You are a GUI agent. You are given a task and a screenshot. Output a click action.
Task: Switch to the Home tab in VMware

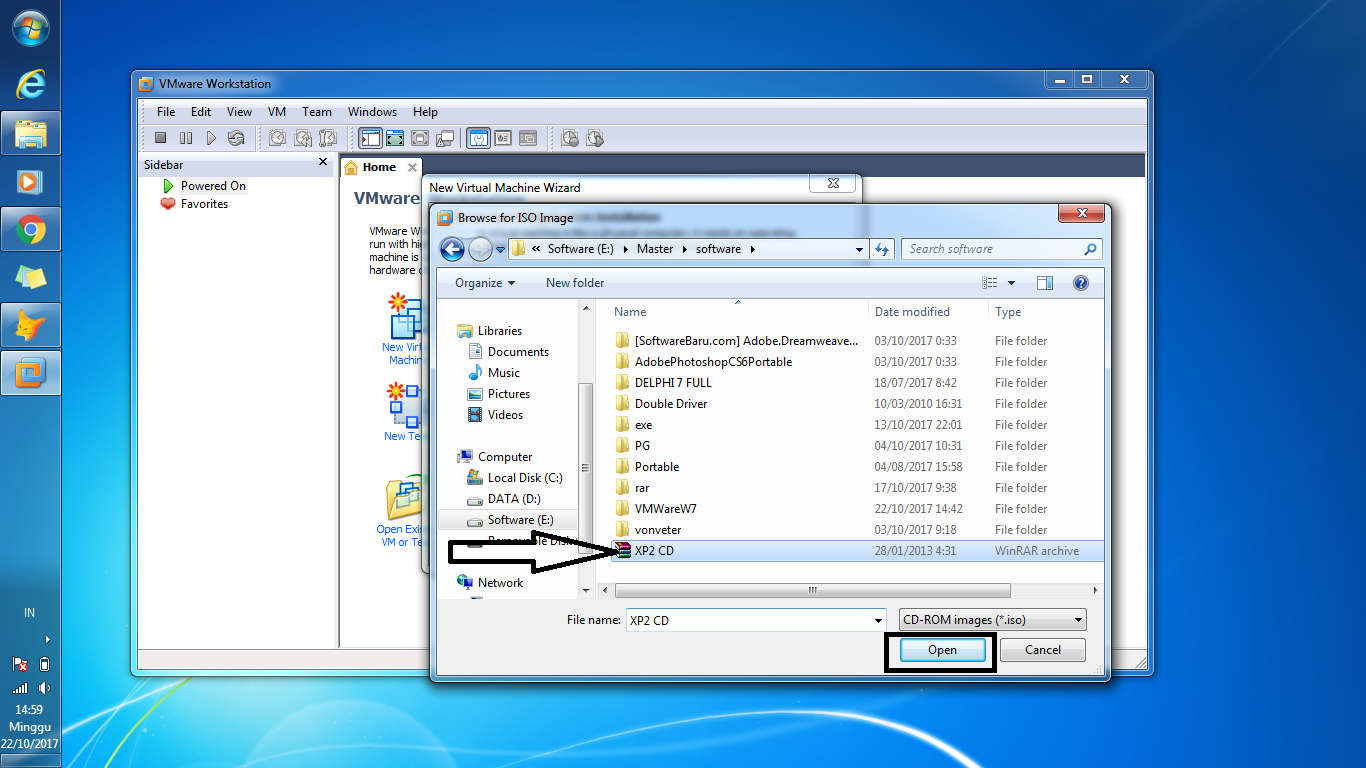(379, 167)
